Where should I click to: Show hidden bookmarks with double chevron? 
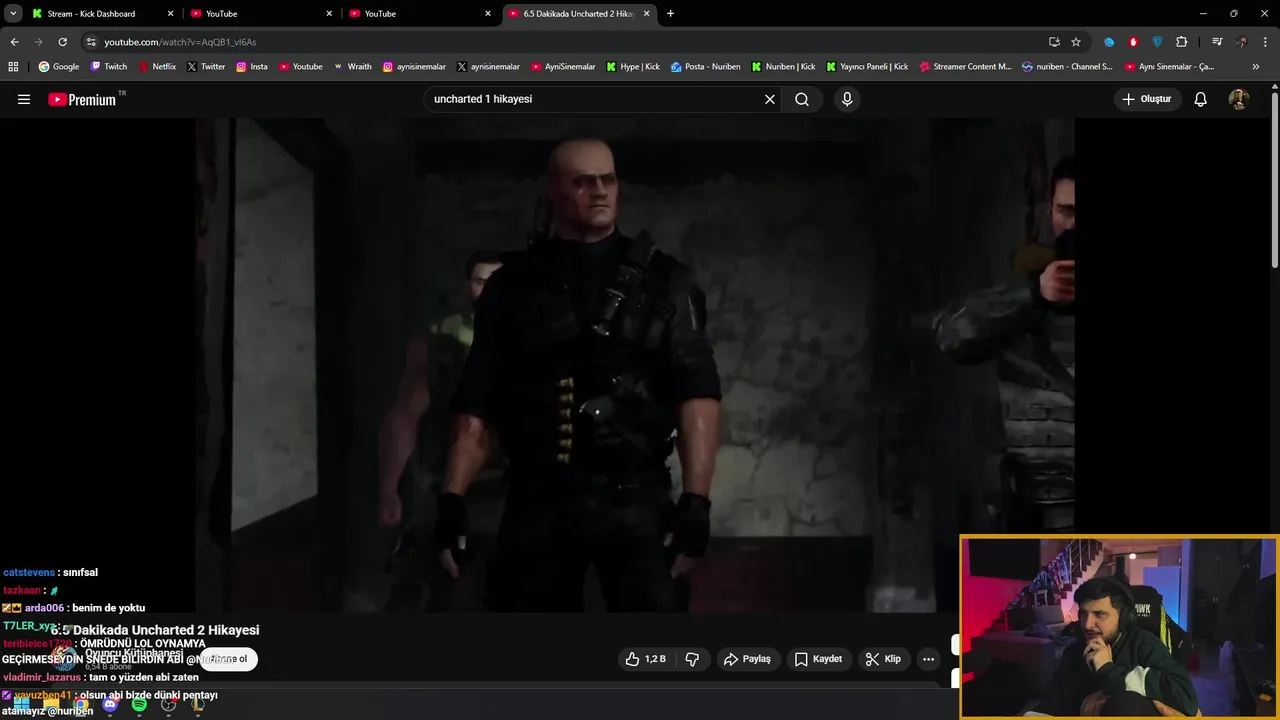coord(1256,67)
